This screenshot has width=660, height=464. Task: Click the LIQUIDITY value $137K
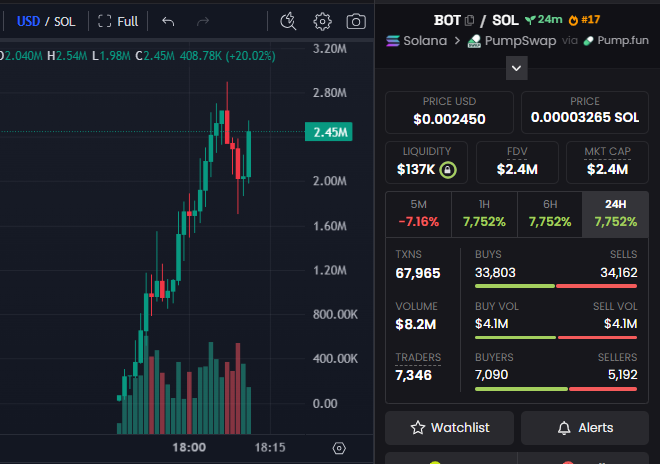tap(416, 169)
